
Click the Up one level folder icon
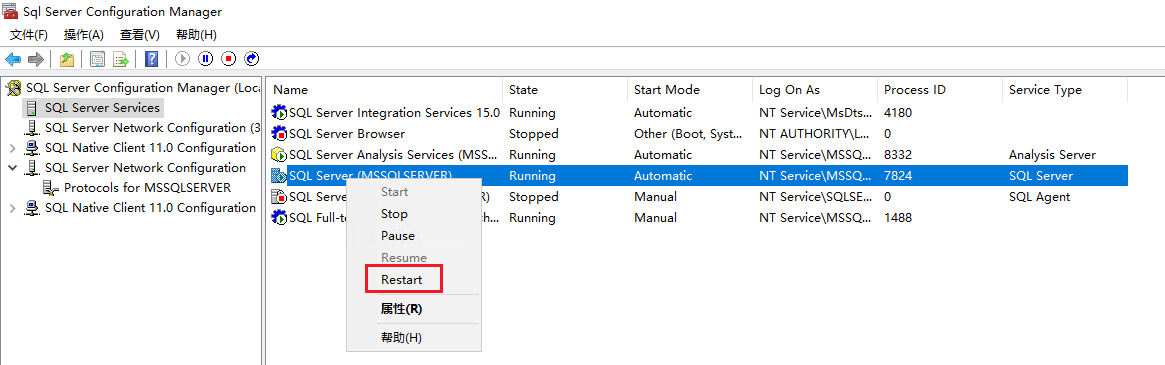pos(68,59)
